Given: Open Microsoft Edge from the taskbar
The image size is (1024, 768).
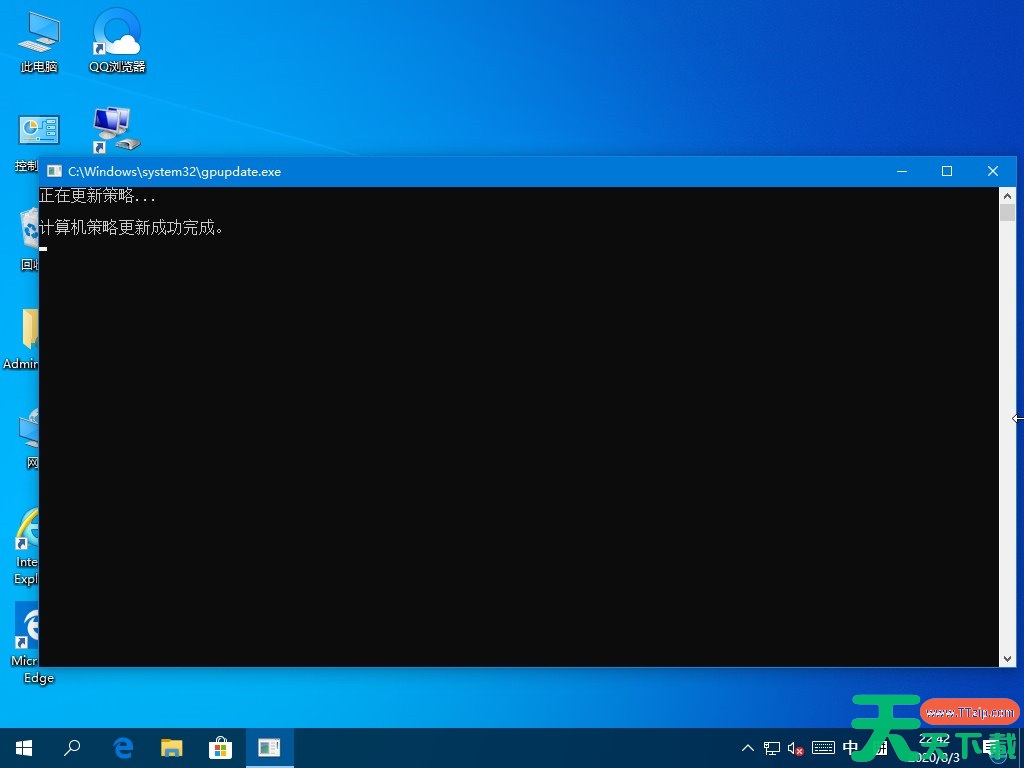Looking at the screenshot, I should point(123,748).
